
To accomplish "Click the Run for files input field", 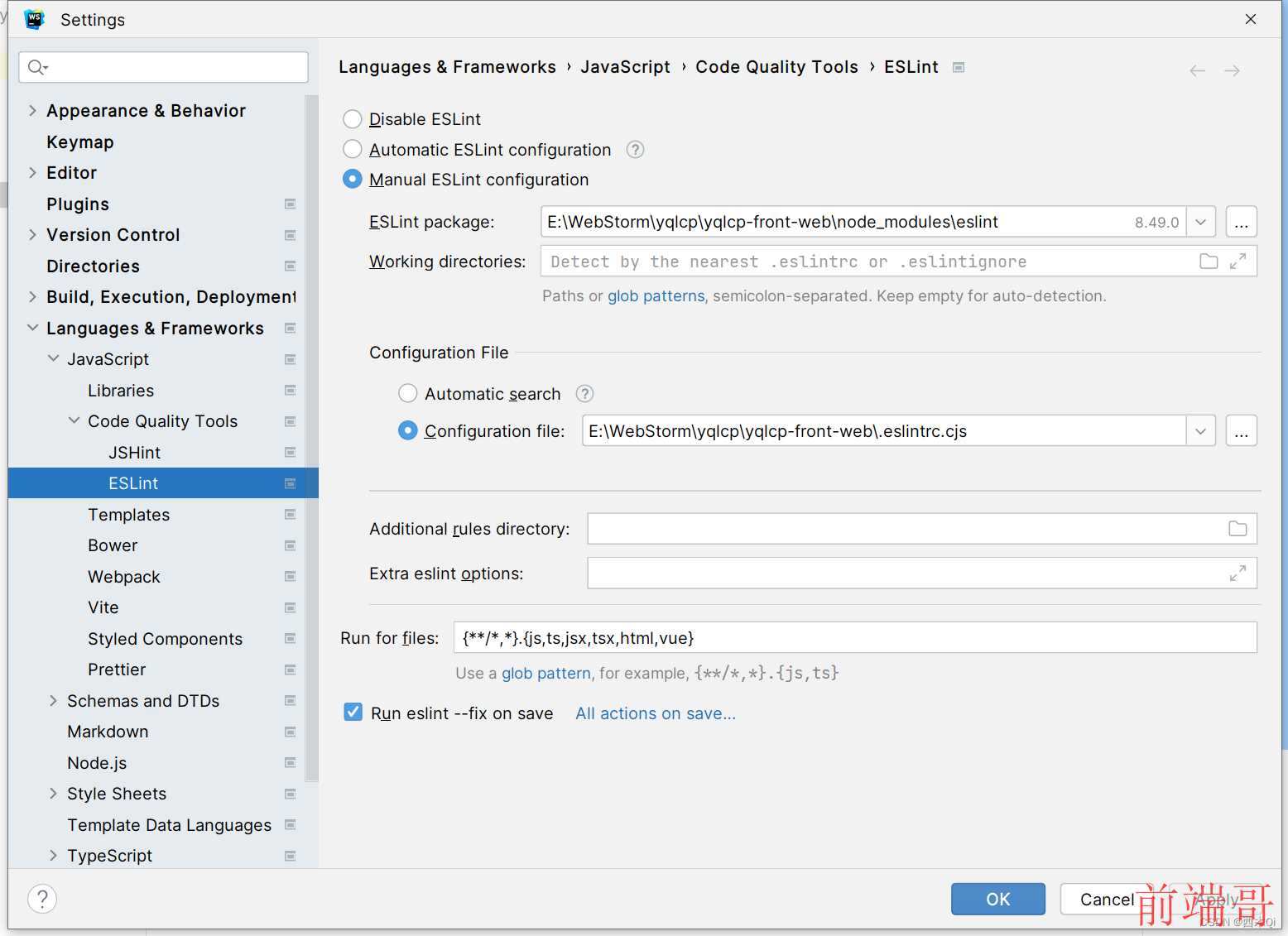I will 855,637.
